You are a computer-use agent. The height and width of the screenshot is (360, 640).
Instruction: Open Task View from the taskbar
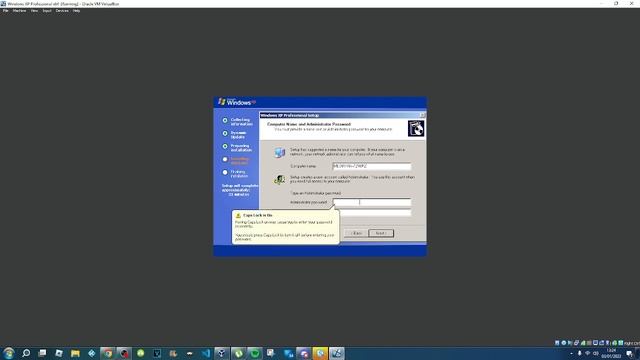coord(42,353)
